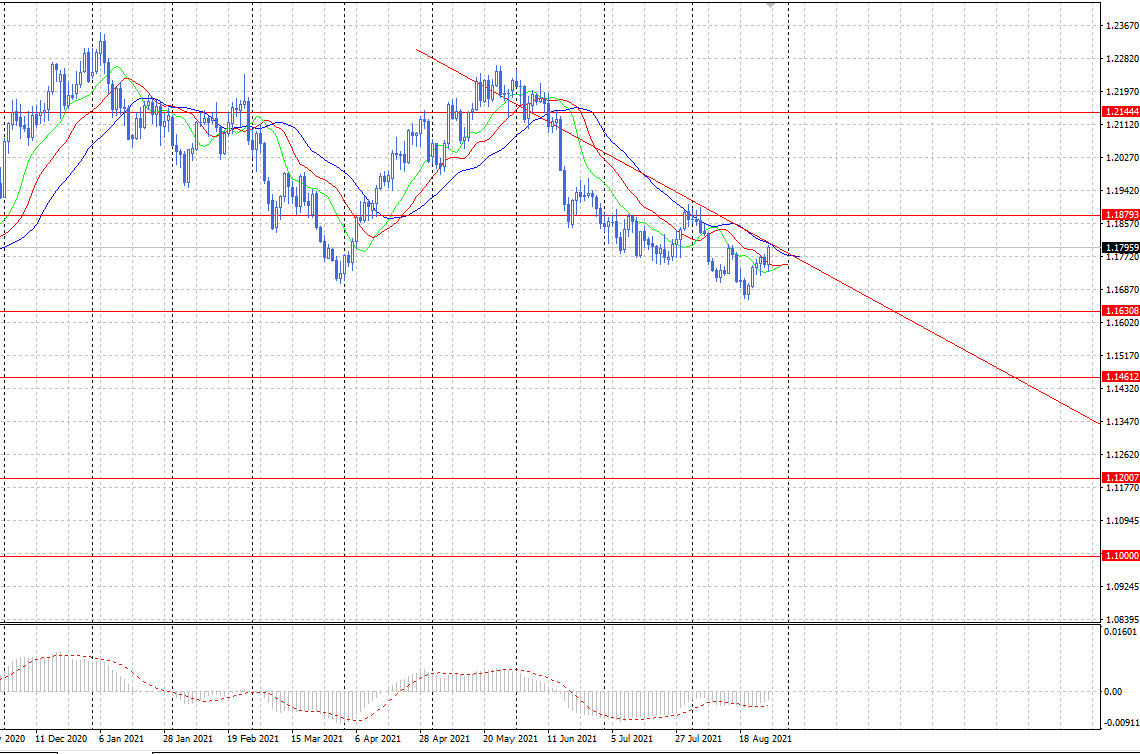Click the 6 Jan 2021 date label

coord(121,739)
